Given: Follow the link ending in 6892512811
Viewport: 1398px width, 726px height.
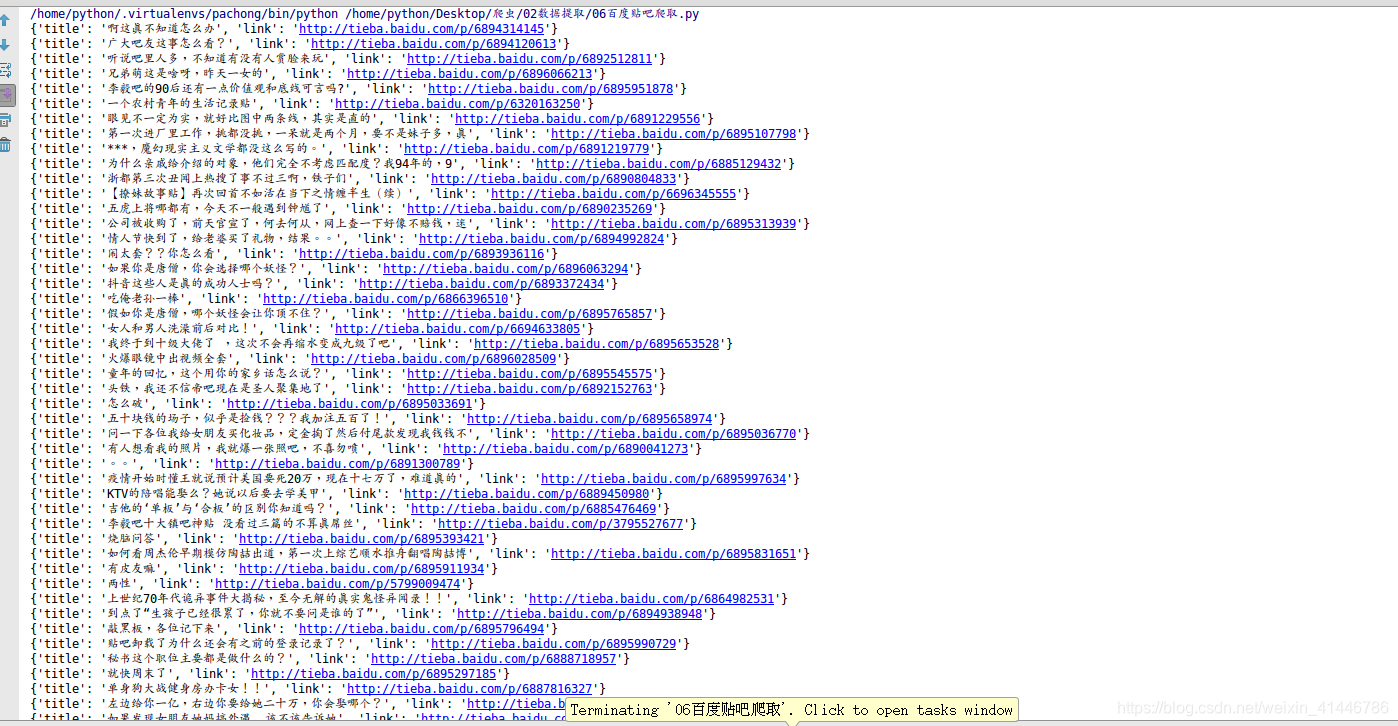Looking at the screenshot, I should [x=530, y=59].
